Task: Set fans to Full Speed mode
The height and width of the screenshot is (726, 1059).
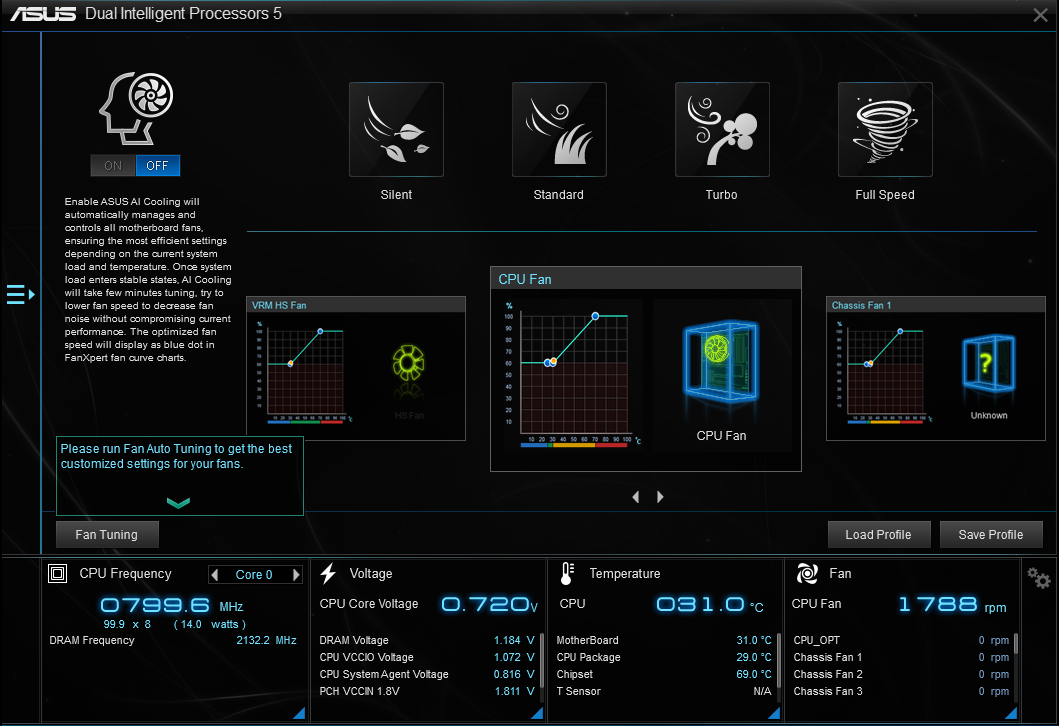Action: pyautogui.click(x=884, y=129)
